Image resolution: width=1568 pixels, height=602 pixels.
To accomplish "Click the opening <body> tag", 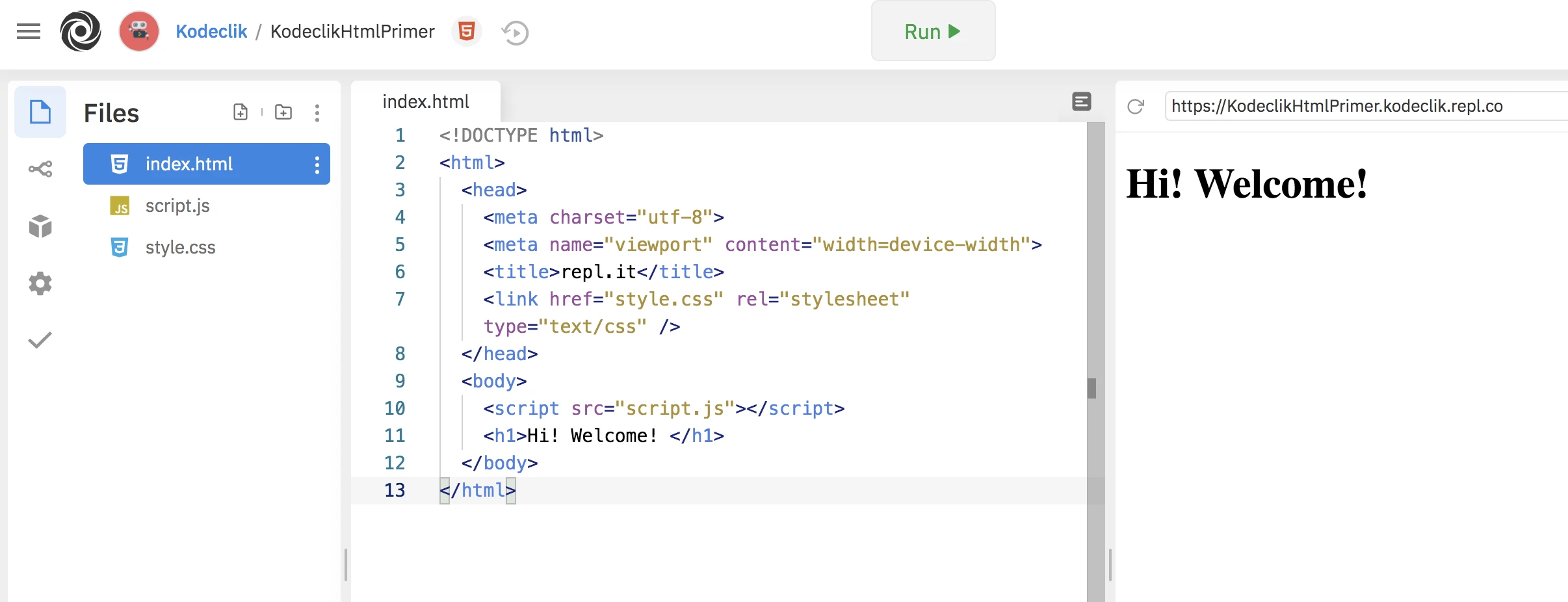I will point(494,381).
